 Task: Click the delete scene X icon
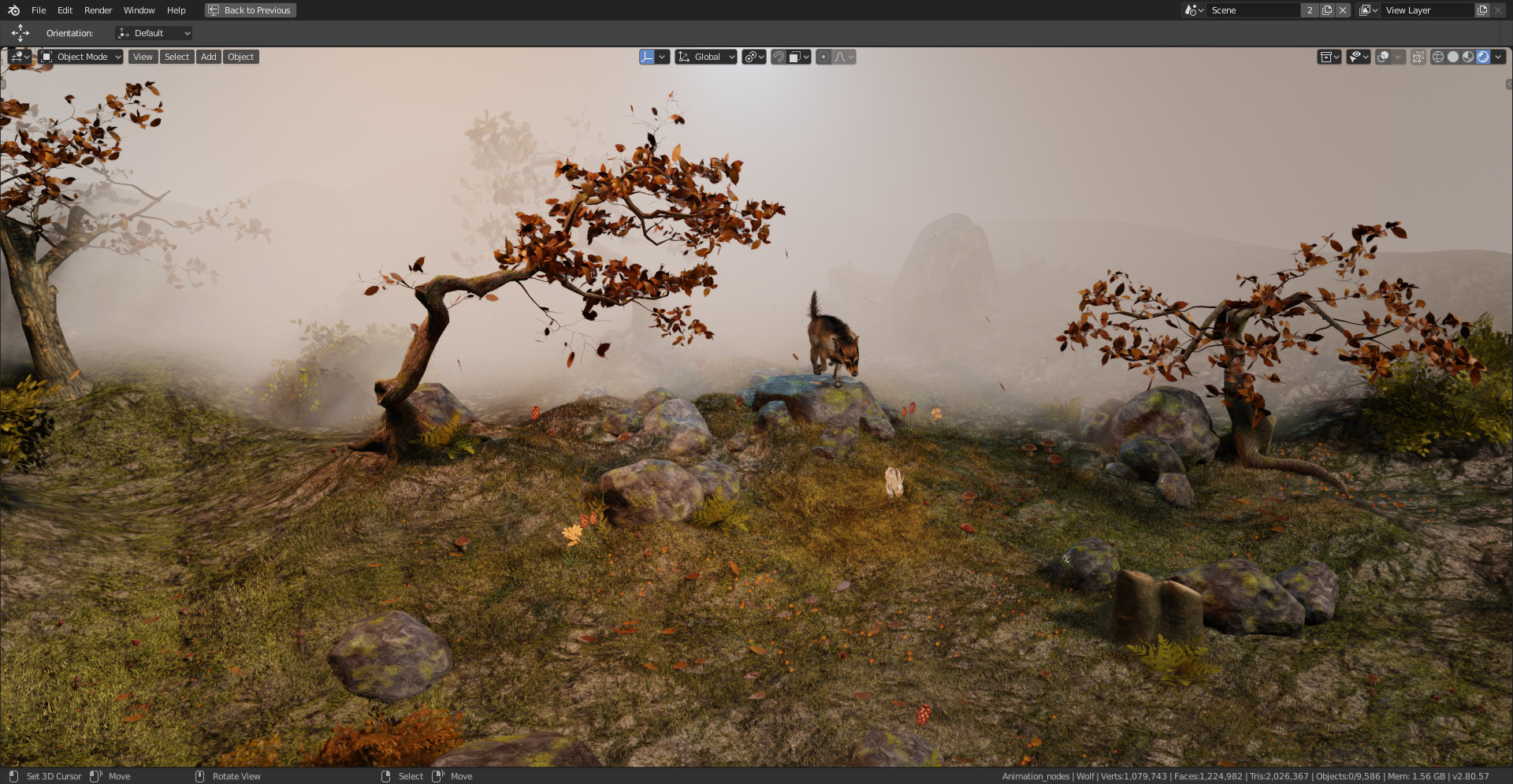[x=1343, y=10]
